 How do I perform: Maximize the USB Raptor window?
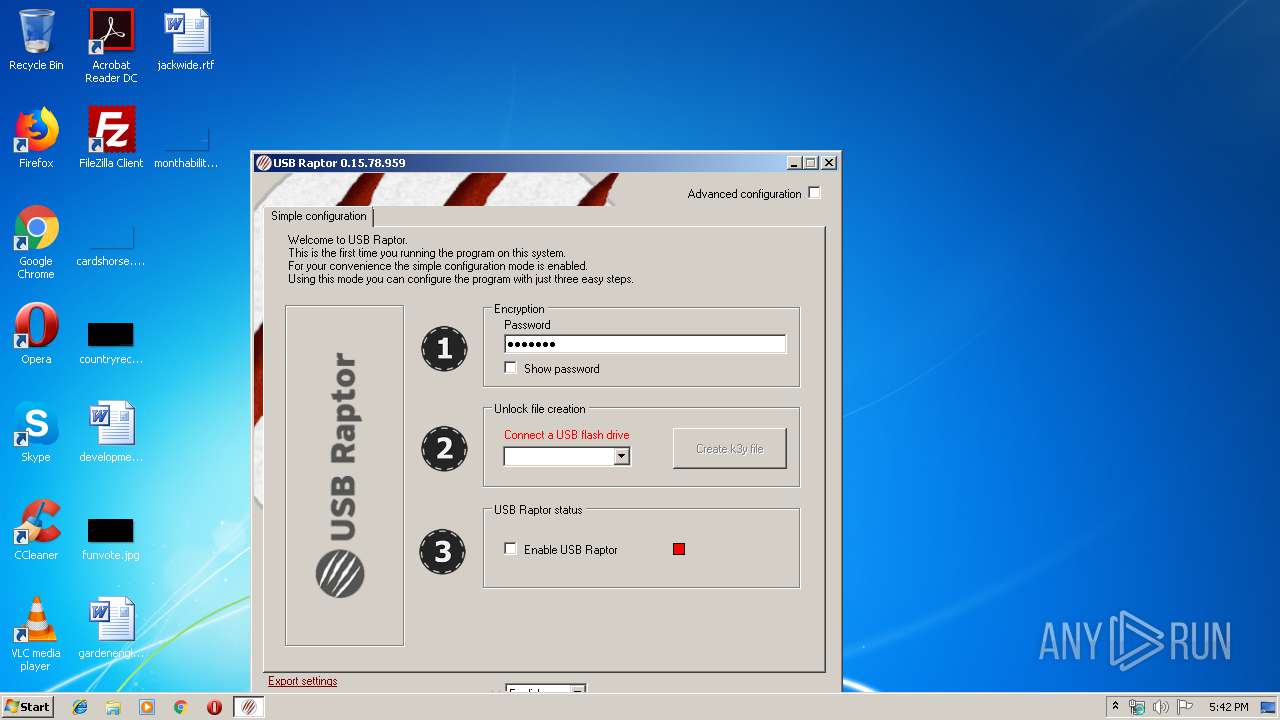(x=811, y=163)
